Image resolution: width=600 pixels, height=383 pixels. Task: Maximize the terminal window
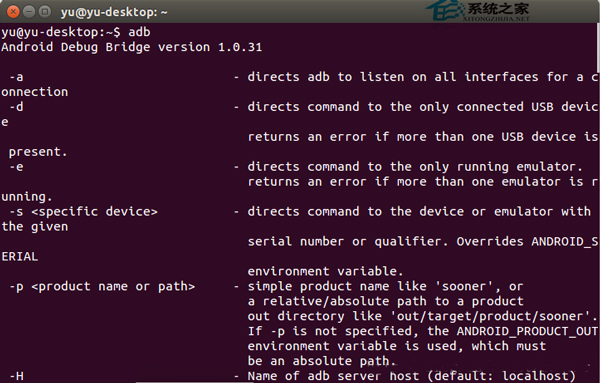pos(45,12)
